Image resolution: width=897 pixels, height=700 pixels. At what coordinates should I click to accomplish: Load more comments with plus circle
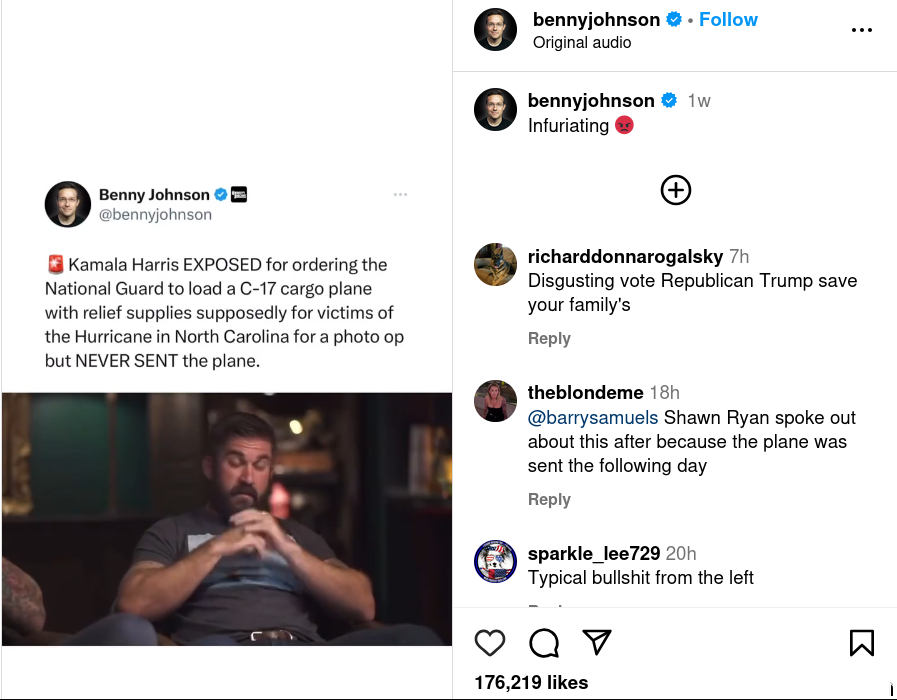tap(676, 190)
